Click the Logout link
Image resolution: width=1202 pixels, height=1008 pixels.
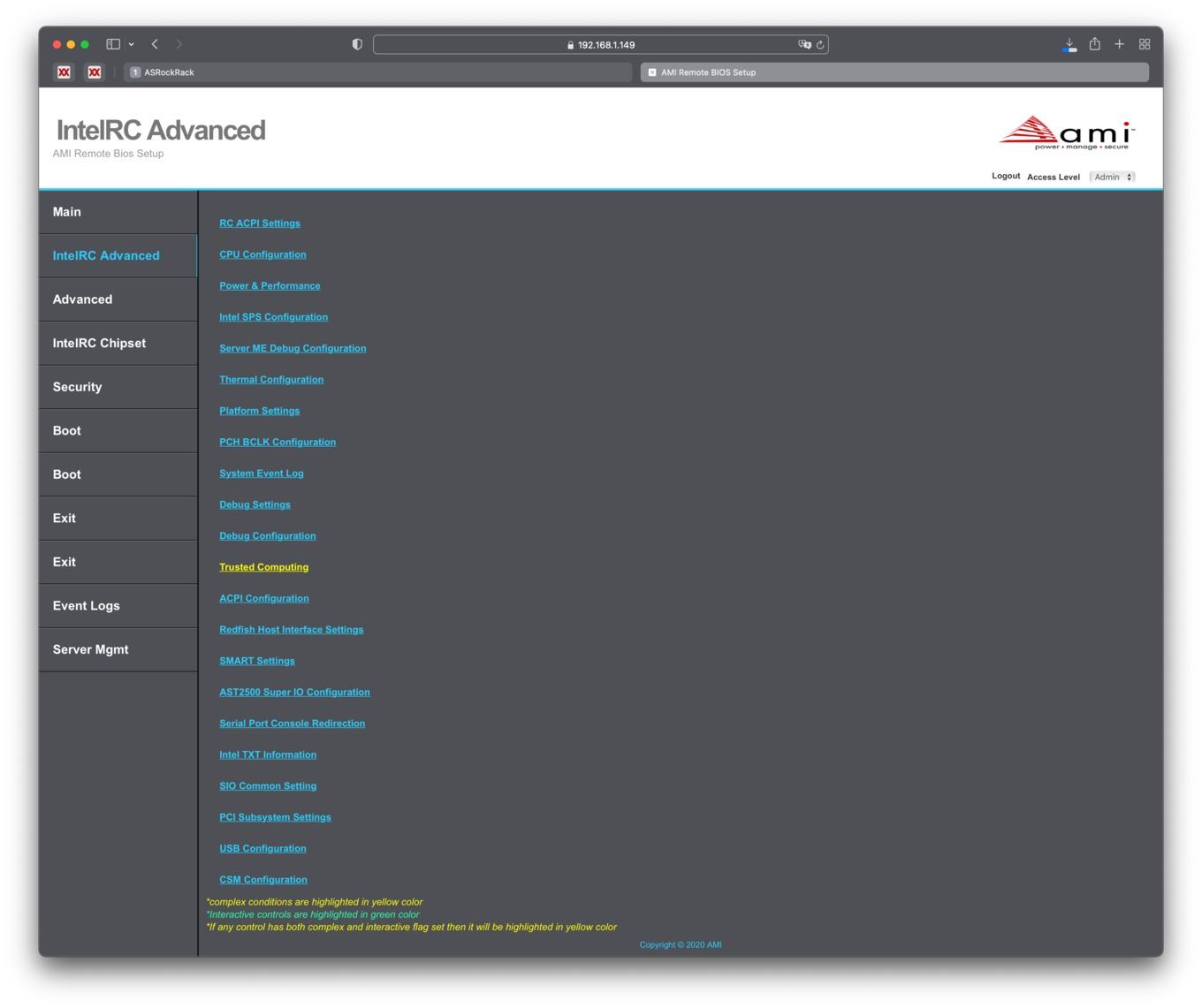[1006, 176]
